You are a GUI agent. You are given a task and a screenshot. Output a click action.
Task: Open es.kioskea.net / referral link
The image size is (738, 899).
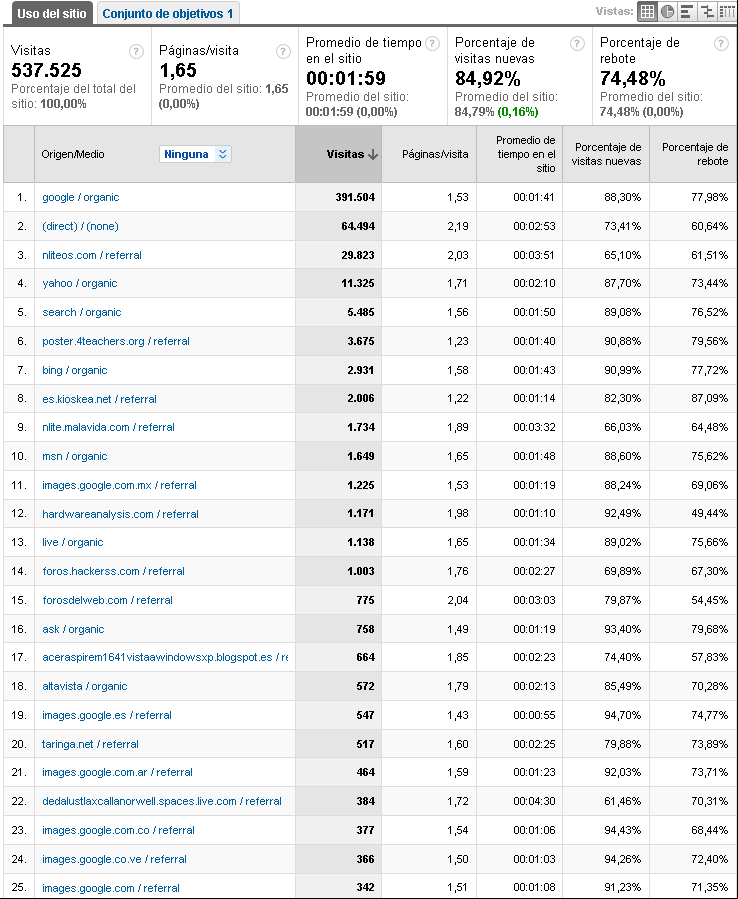99,399
